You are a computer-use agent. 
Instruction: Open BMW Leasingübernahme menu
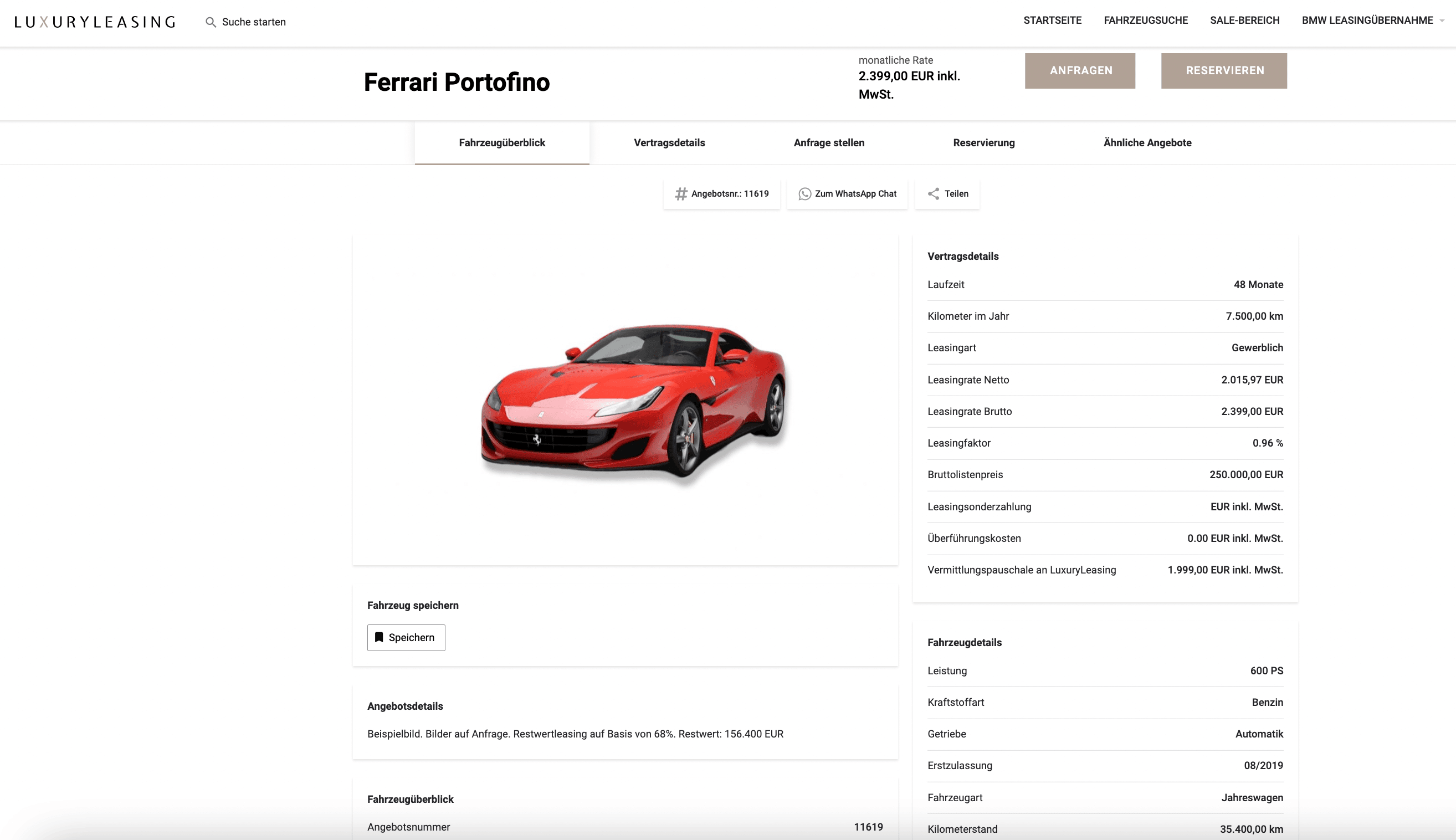1367,21
